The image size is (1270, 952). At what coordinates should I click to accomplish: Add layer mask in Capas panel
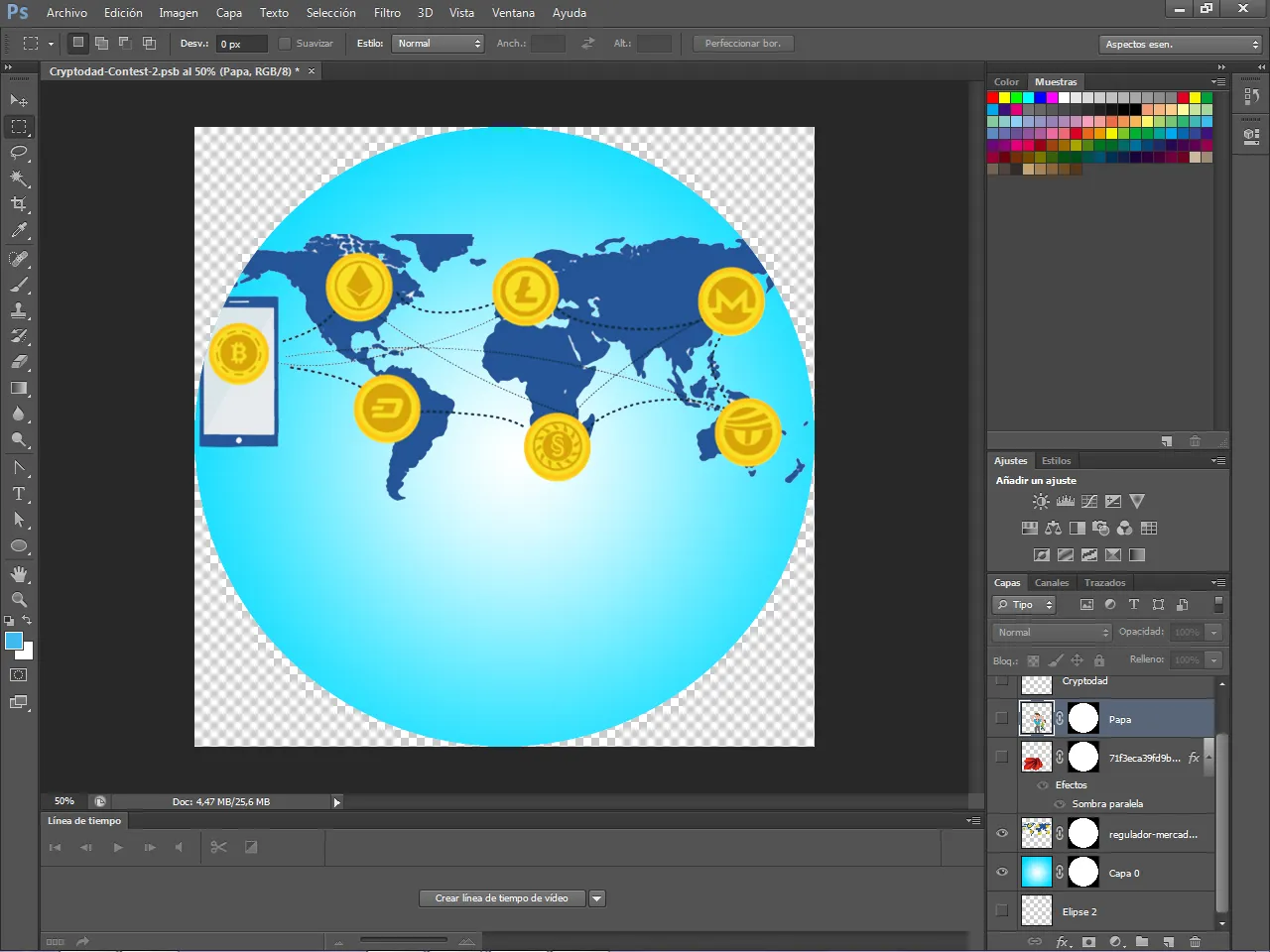(x=1088, y=941)
